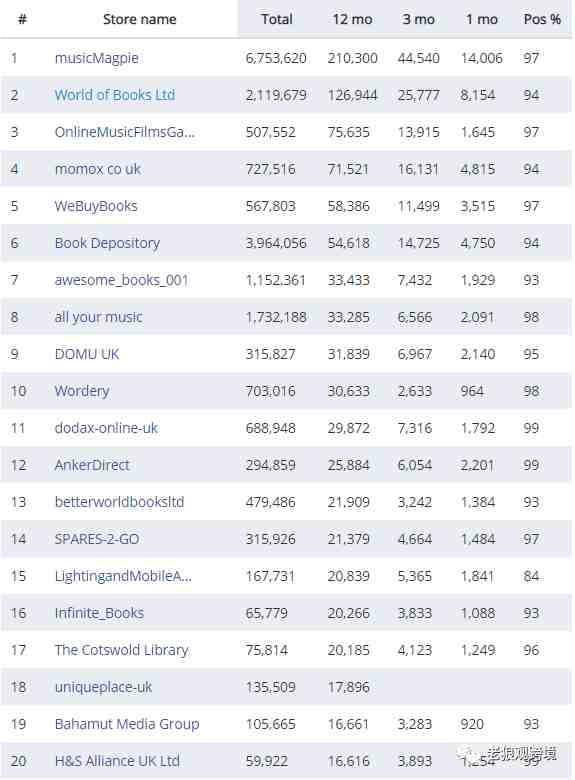
Task: Sort table by Total column
Action: coord(277,19)
